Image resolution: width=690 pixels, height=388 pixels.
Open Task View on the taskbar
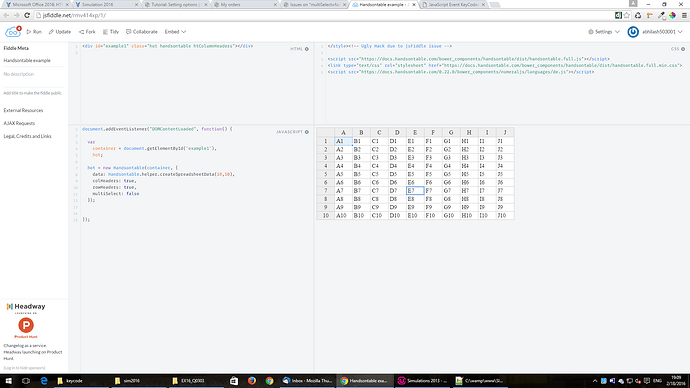point(26,381)
